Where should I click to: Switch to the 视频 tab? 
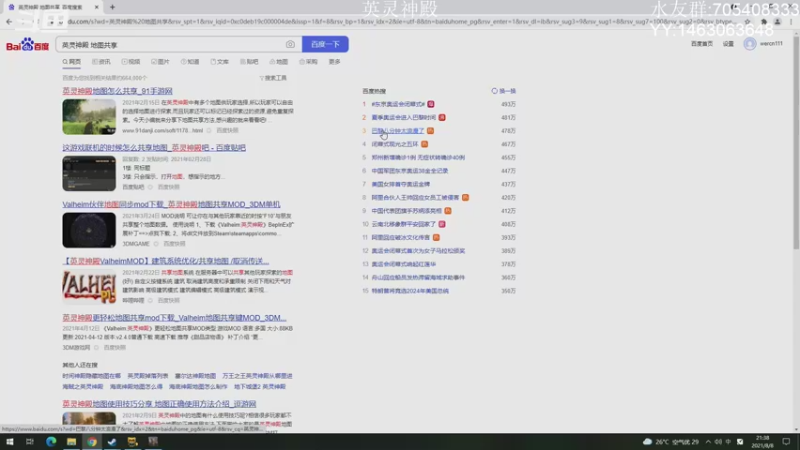[x=131, y=62]
